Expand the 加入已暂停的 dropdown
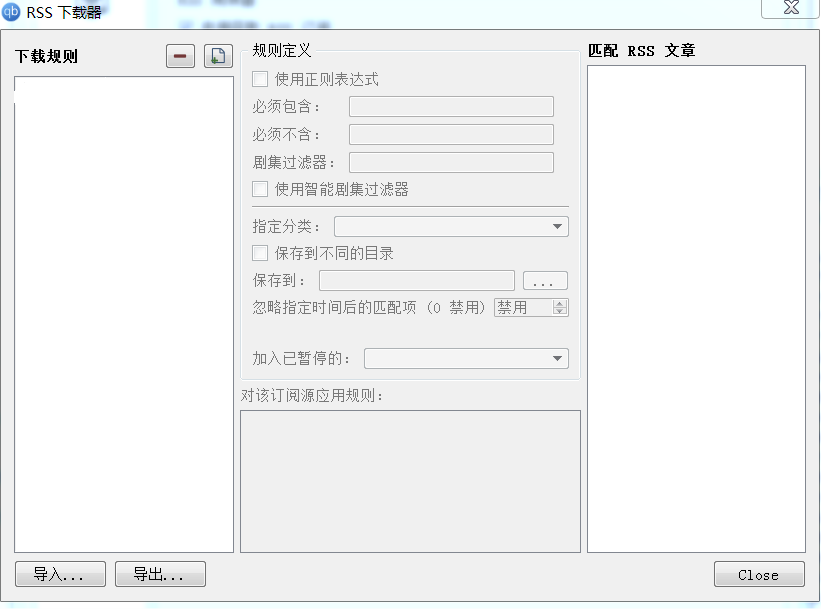This screenshot has width=821, height=609. point(466,359)
